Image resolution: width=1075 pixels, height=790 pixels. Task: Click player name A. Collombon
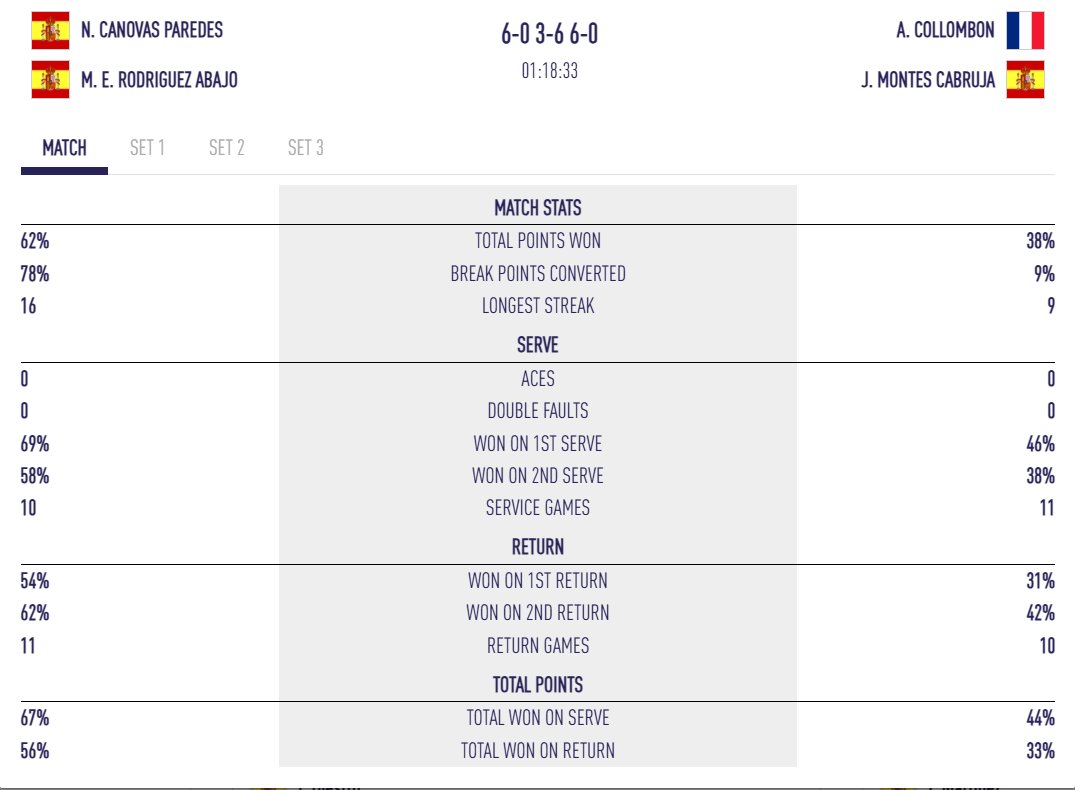click(945, 31)
